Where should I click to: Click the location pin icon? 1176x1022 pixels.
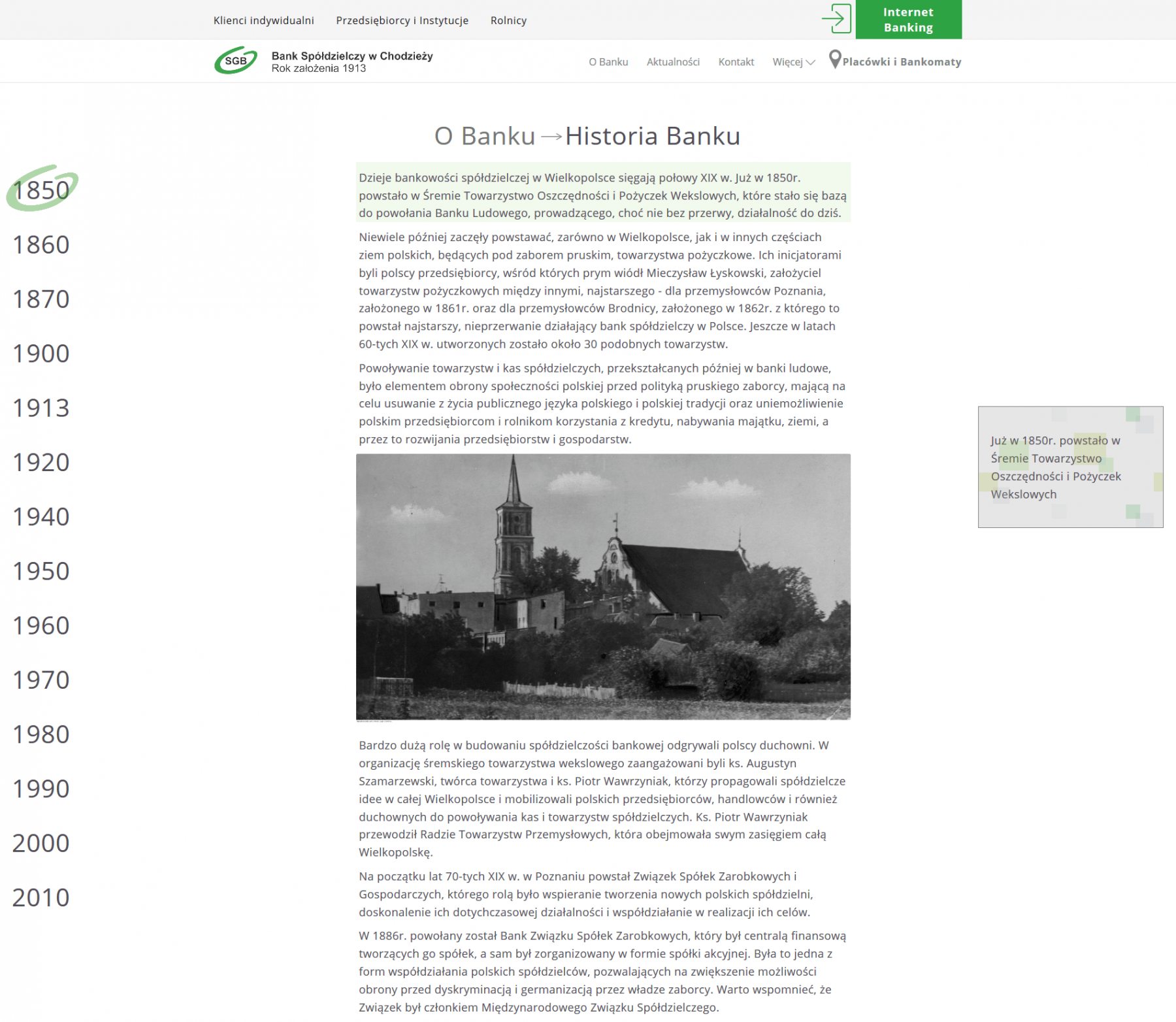834,59
